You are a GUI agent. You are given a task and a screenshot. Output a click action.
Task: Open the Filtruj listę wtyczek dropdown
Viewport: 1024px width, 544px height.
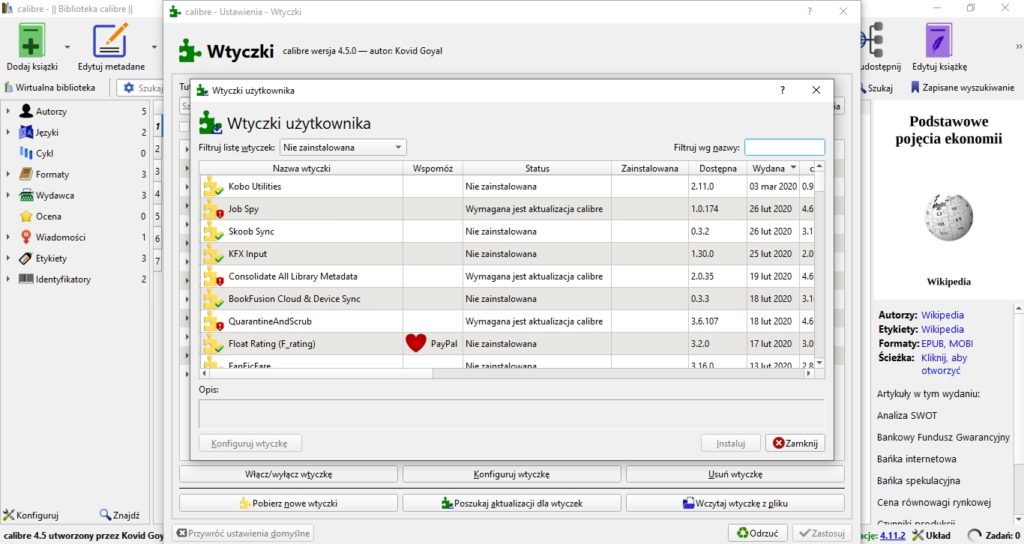coord(343,148)
